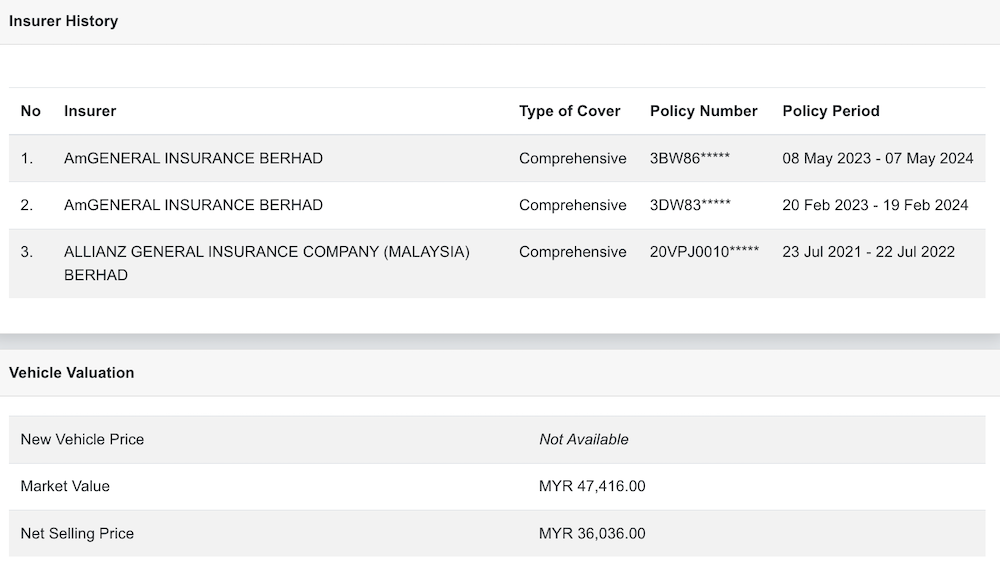Click the Market Value amount MYR 47,416.00
This screenshot has width=1000, height=584.
[592, 486]
